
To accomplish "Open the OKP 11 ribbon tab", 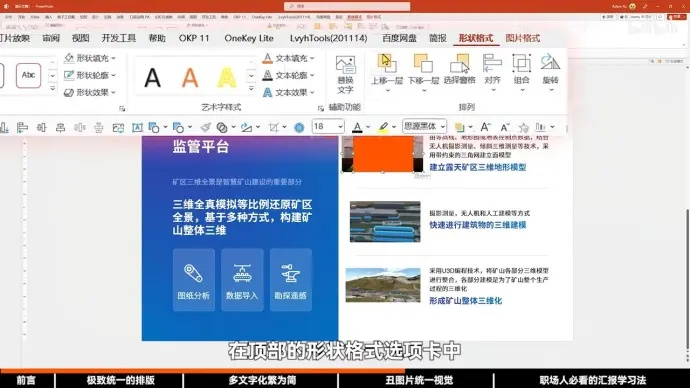I will [194, 38].
